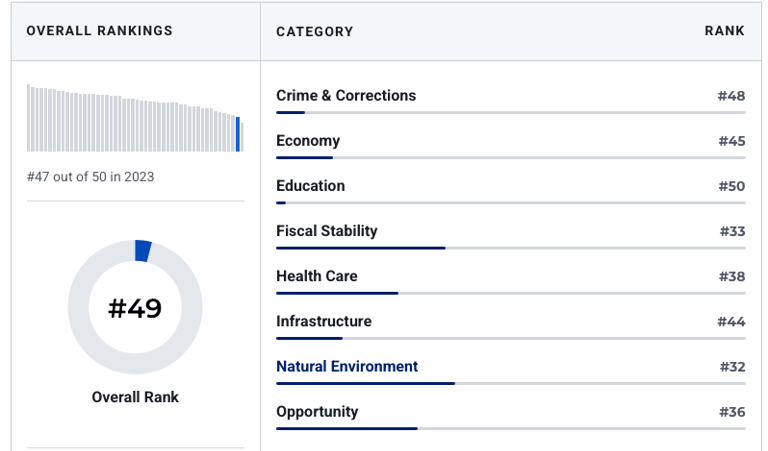Click the Natural Environment progress bar
Image resolution: width=768 pixels, height=451 pixels.
click(510, 383)
